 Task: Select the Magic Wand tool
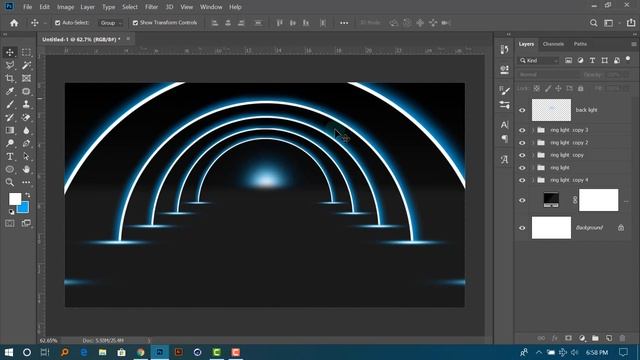pyautogui.click(x=26, y=65)
